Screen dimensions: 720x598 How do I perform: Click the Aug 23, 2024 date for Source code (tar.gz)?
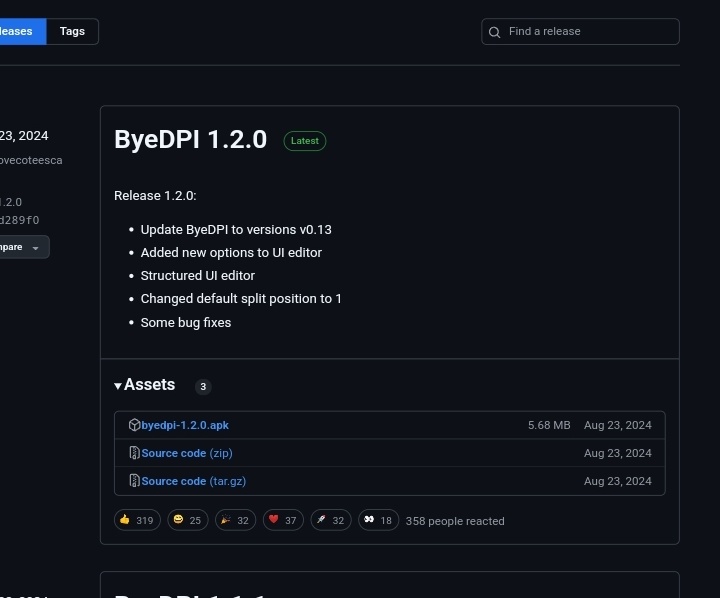point(618,481)
